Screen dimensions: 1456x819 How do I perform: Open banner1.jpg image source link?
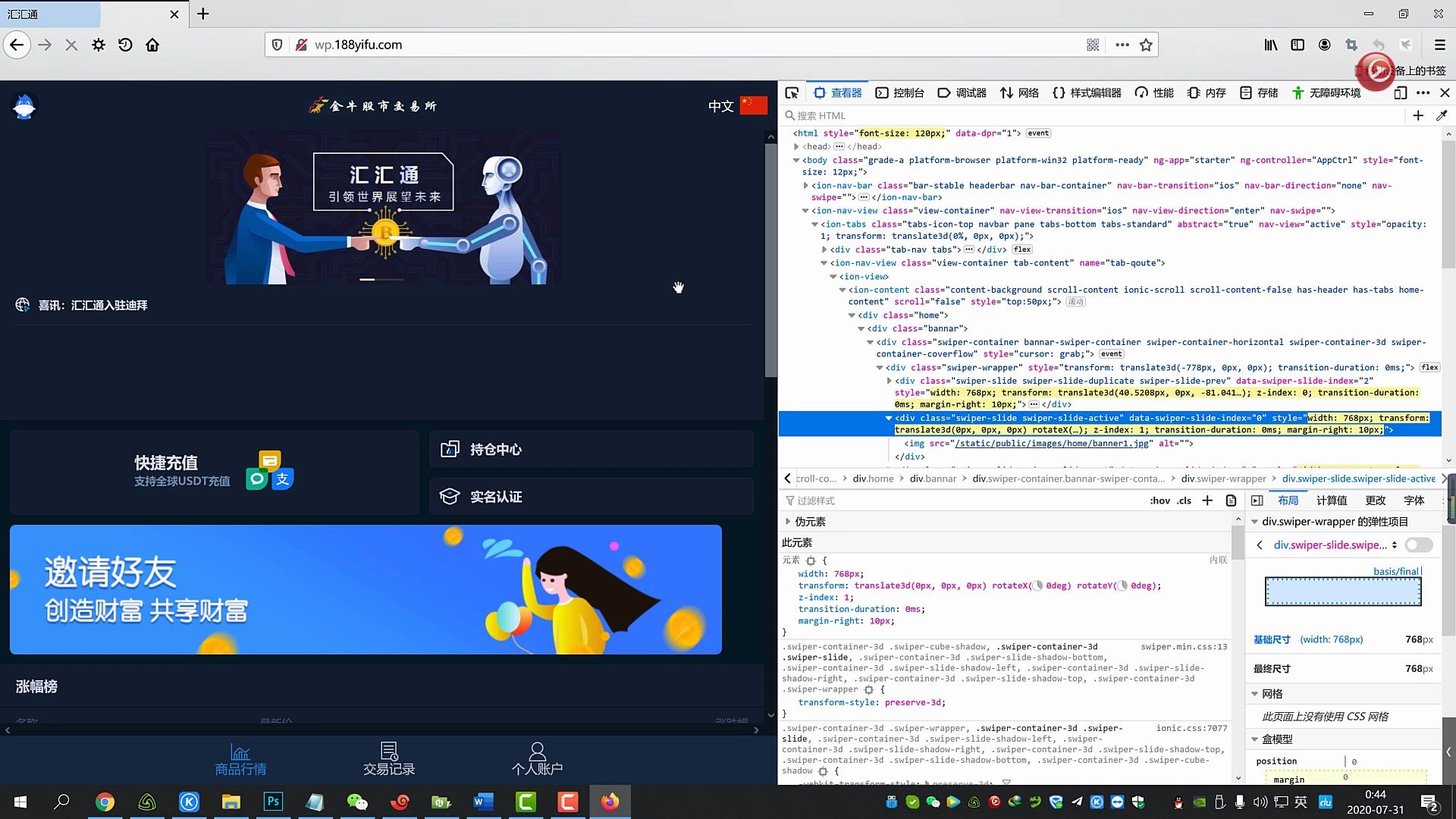(1052, 444)
